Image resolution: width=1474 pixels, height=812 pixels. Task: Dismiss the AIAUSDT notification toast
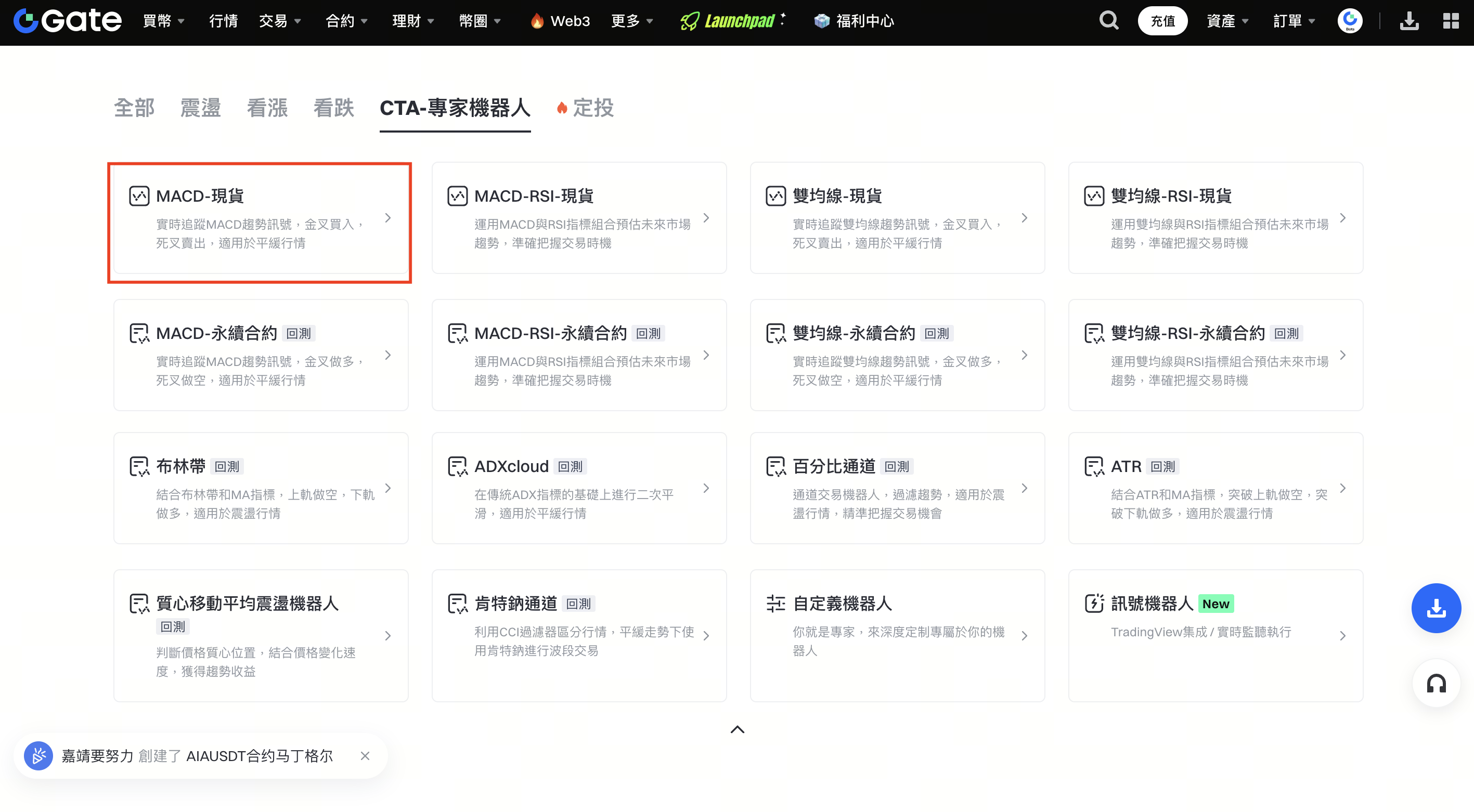(365, 756)
